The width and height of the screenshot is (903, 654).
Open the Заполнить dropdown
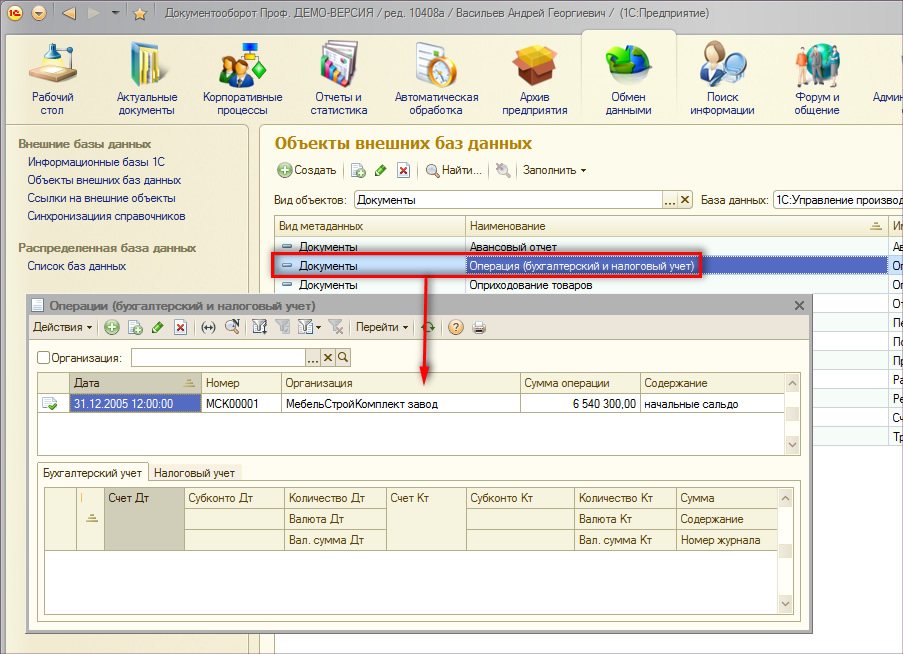click(554, 170)
